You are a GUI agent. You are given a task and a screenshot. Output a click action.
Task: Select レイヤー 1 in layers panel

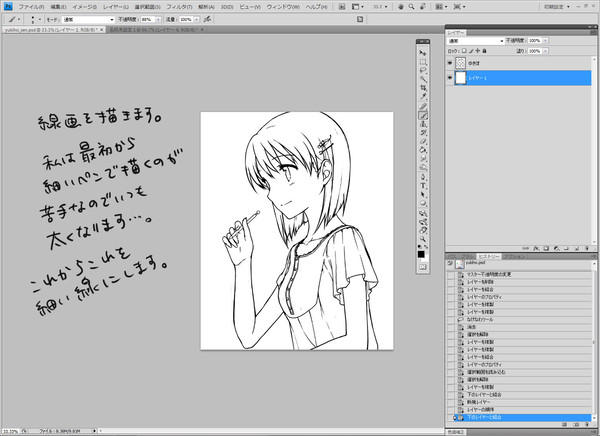[522, 78]
